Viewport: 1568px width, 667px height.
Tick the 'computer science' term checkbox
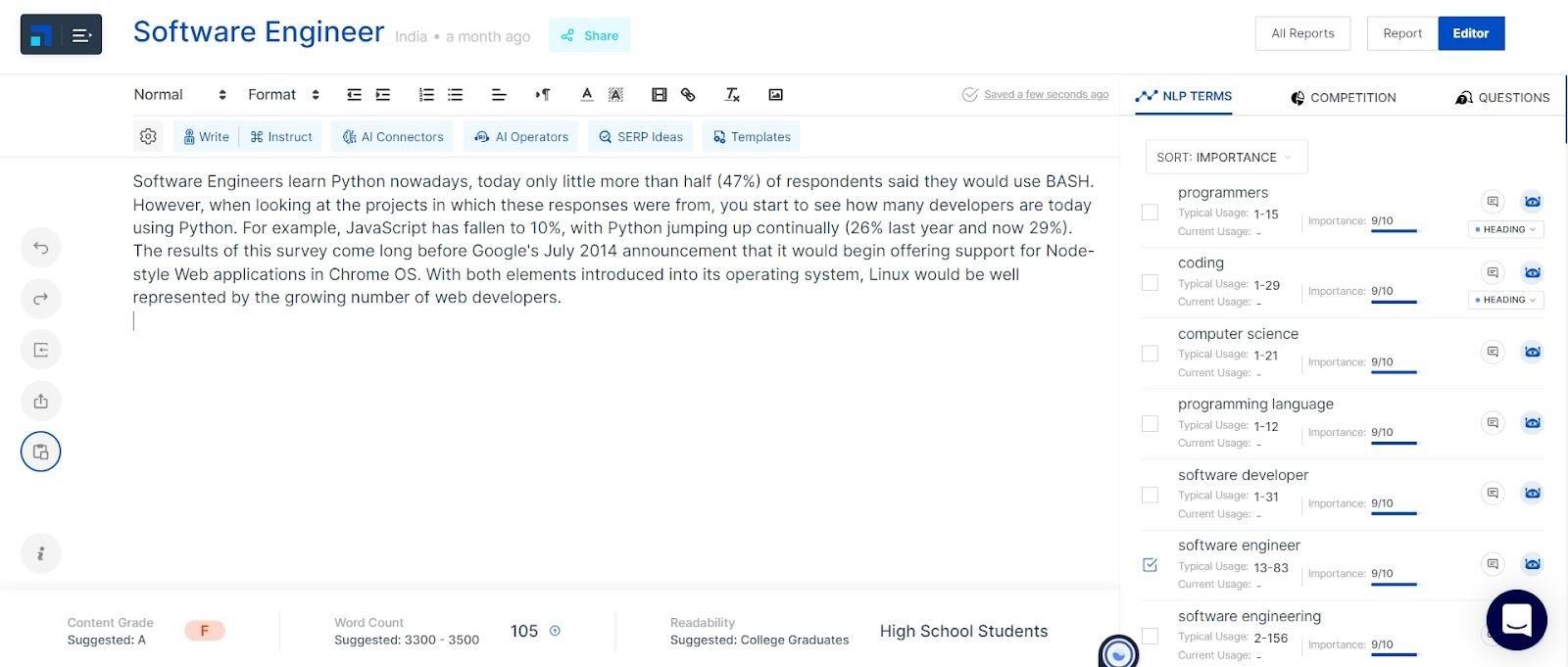point(1150,354)
